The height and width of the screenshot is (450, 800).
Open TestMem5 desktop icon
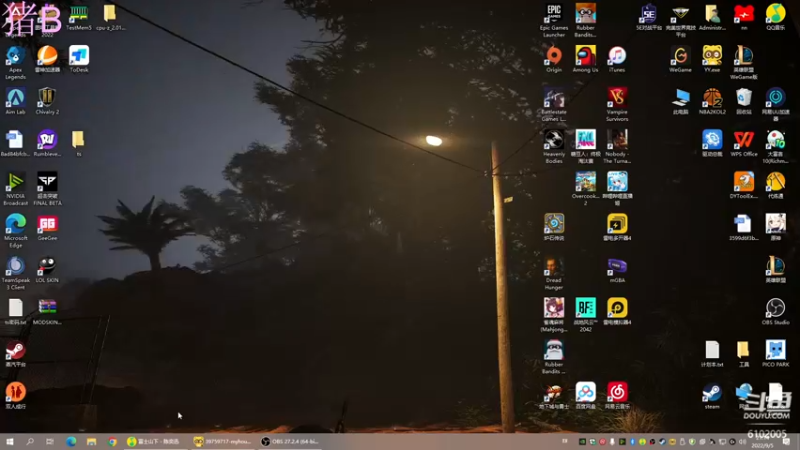click(79, 17)
